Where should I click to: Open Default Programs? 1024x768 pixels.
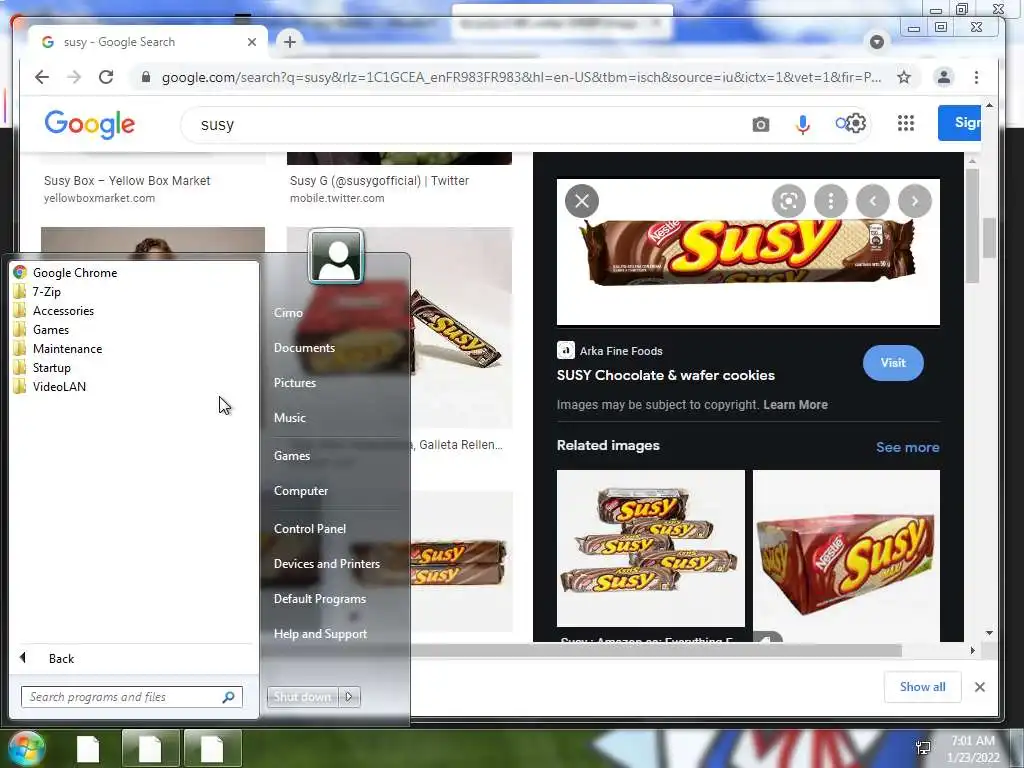click(x=319, y=599)
